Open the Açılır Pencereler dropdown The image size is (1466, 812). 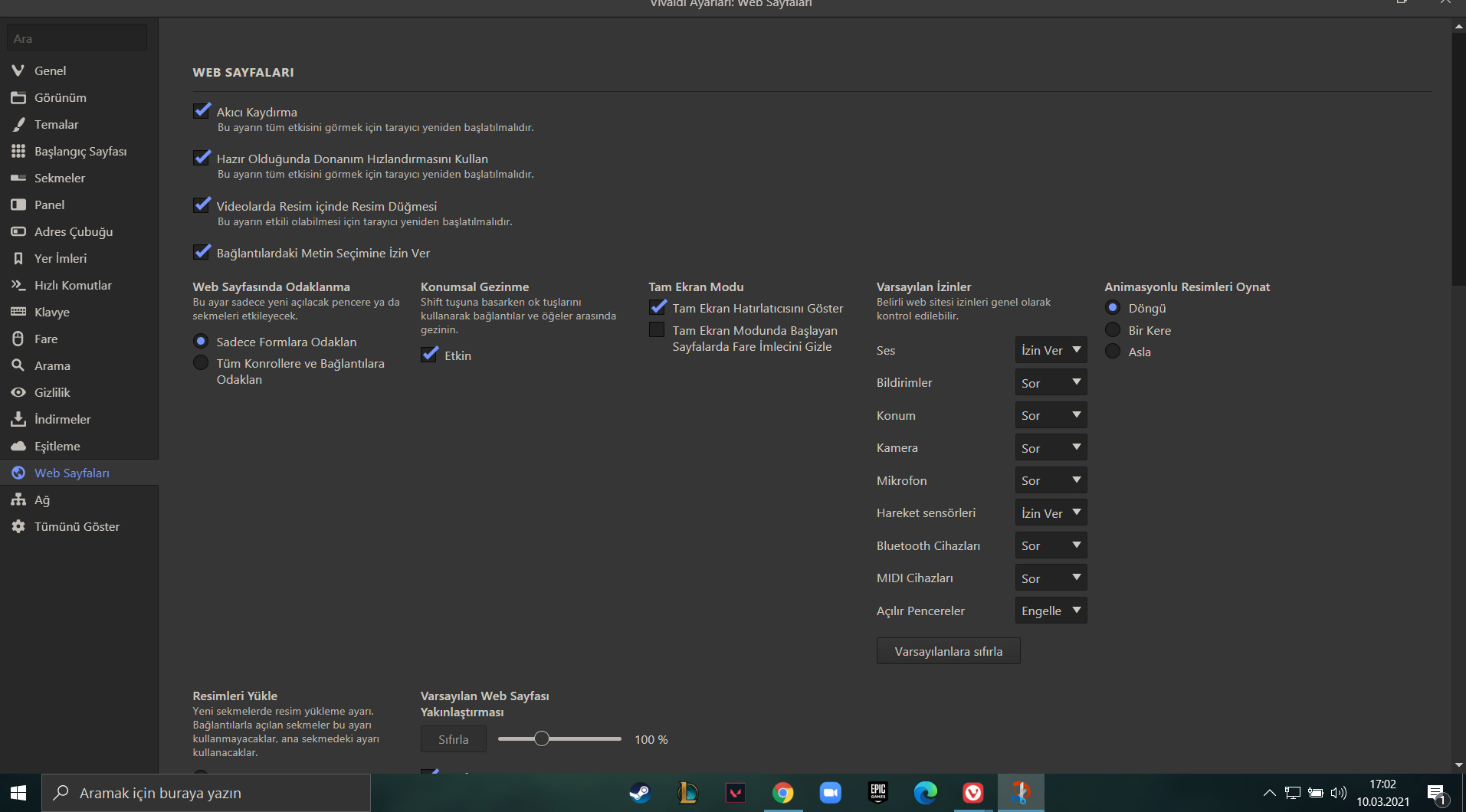pyautogui.click(x=1051, y=611)
